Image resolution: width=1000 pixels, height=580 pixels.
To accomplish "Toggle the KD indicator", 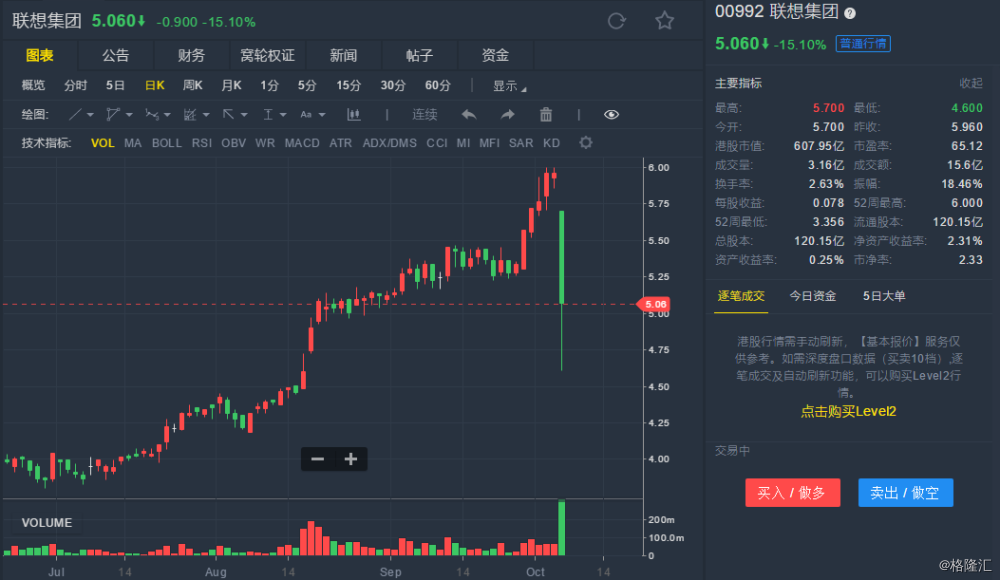I will 551,143.
